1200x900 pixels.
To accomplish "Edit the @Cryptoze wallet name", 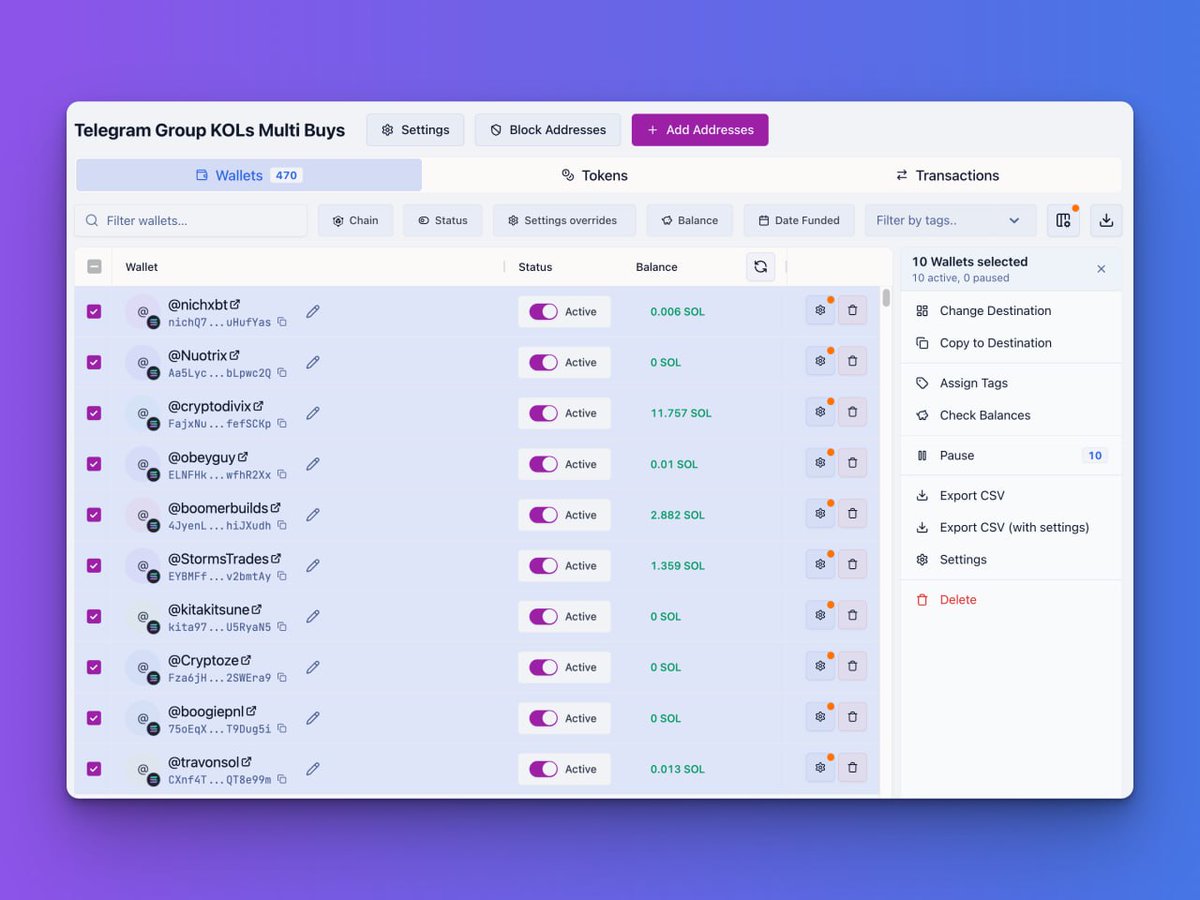I will pyautogui.click(x=313, y=667).
